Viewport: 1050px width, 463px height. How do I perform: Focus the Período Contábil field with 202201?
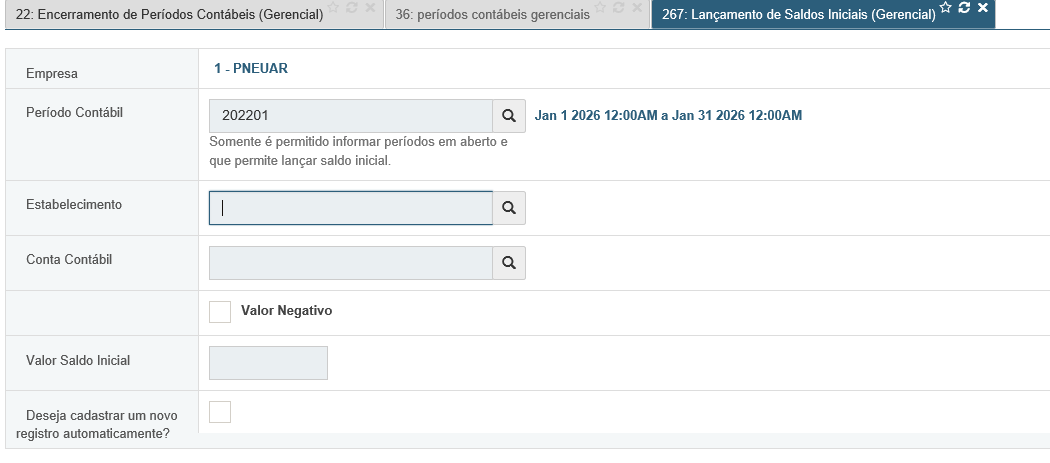click(x=351, y=116)
